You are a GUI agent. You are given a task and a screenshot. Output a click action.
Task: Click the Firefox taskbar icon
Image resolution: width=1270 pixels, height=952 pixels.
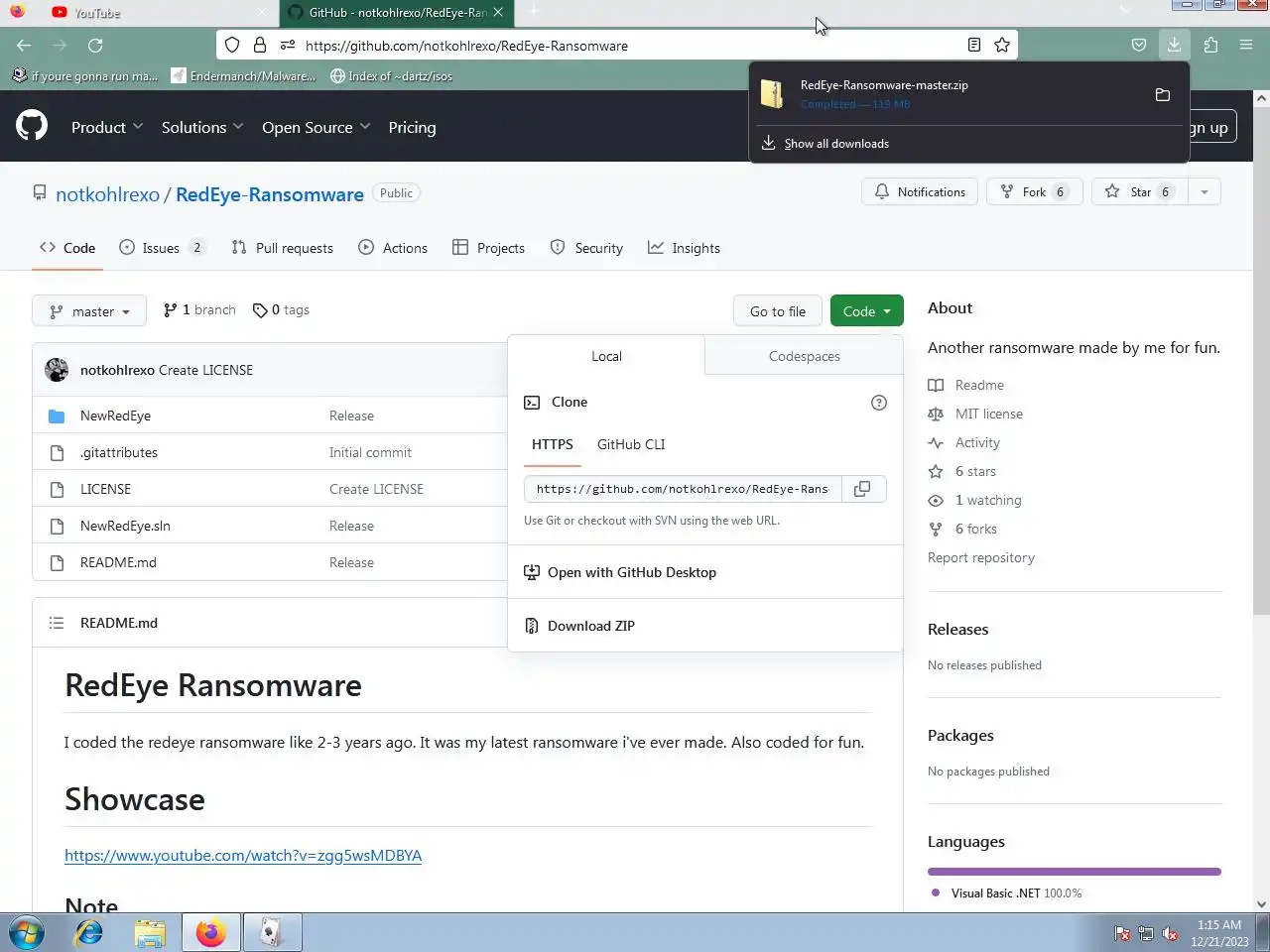pyautogui.click(x=210, y=933)
